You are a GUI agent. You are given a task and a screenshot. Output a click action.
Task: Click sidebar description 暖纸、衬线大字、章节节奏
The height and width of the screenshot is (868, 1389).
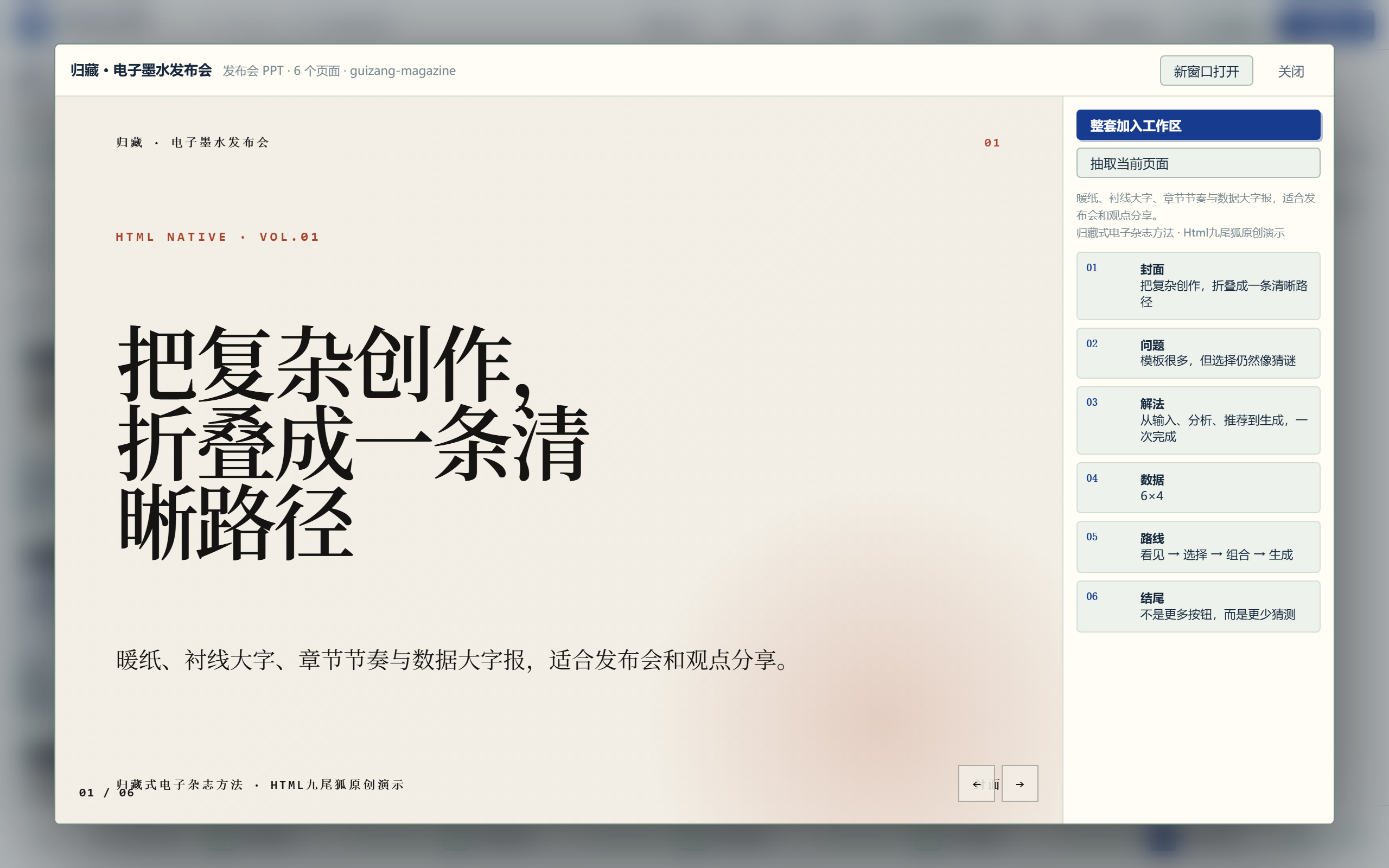point(1196,206)
